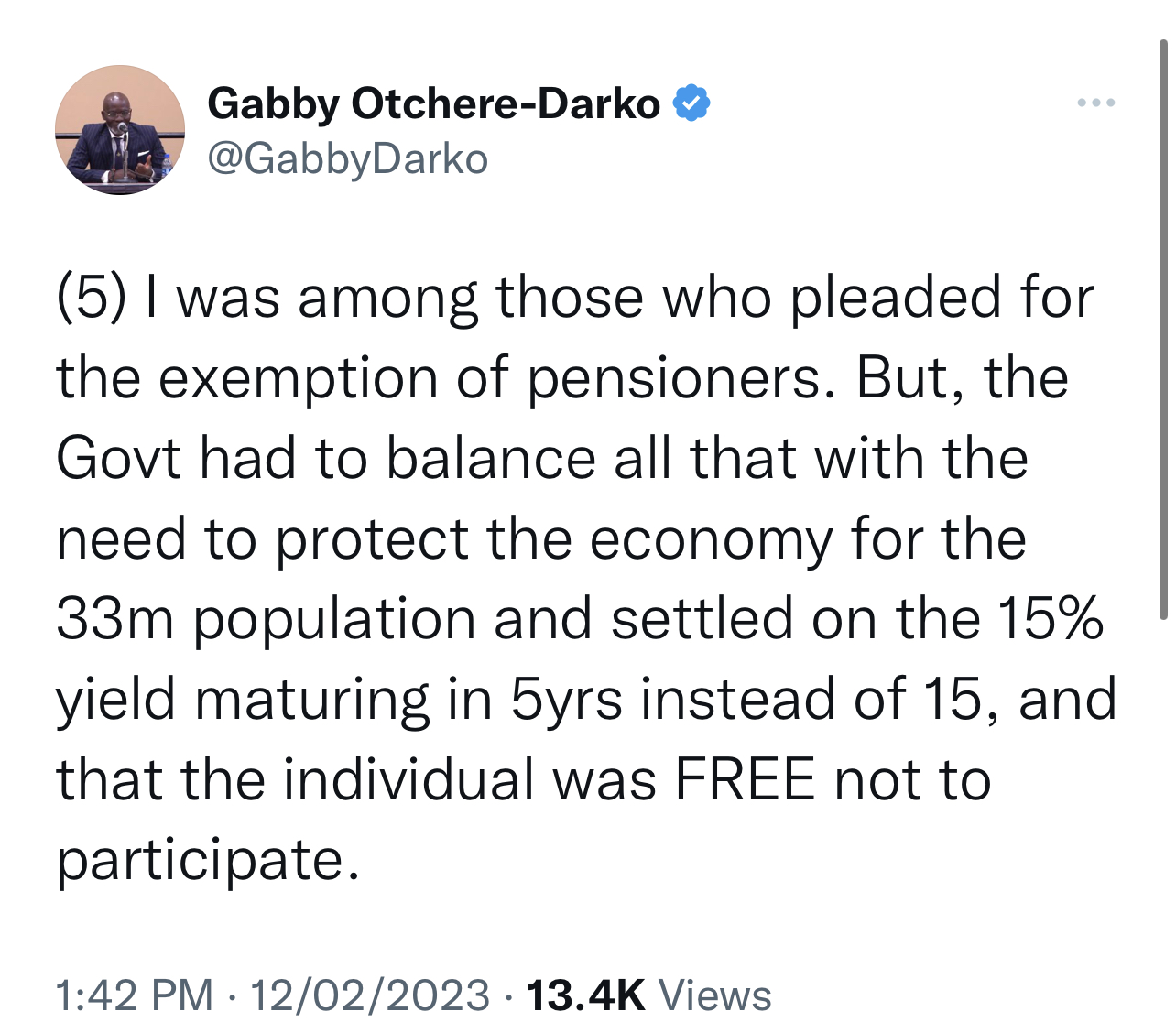Click the 33m population text
This screenshot has width=1176, height=1033.
coord(266,620)
